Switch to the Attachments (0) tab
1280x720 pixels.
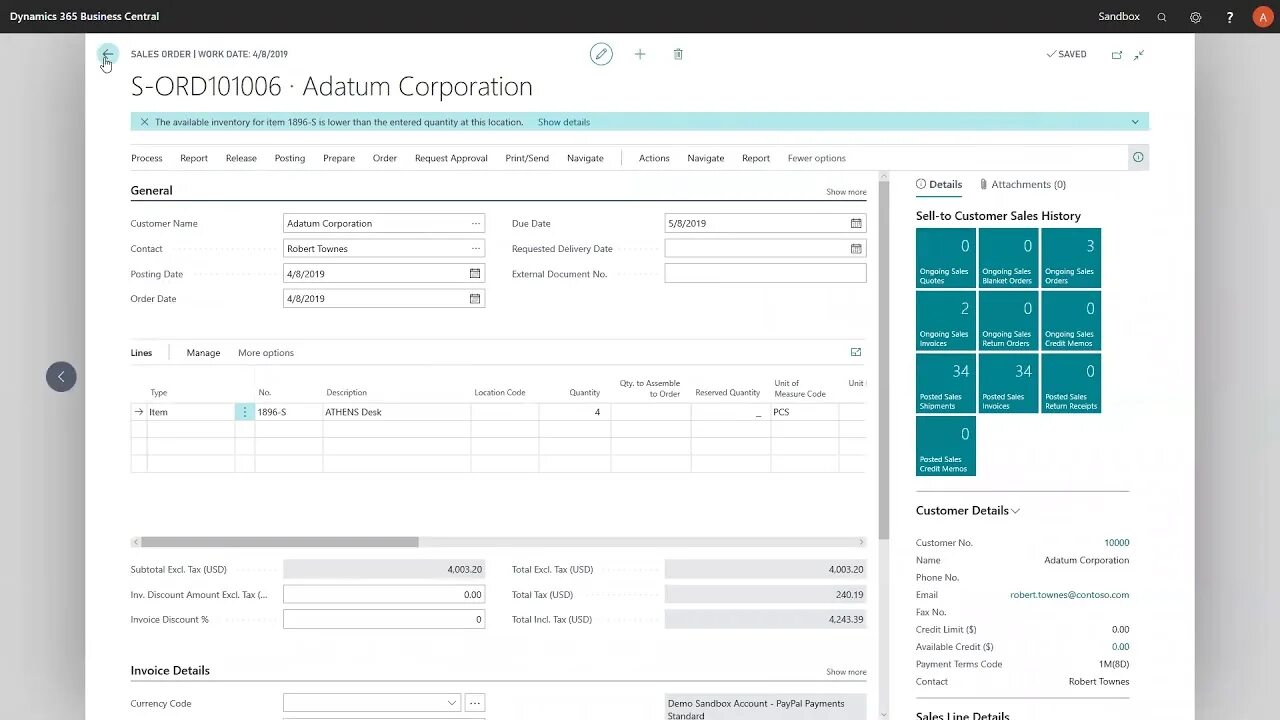(1023, 184)
